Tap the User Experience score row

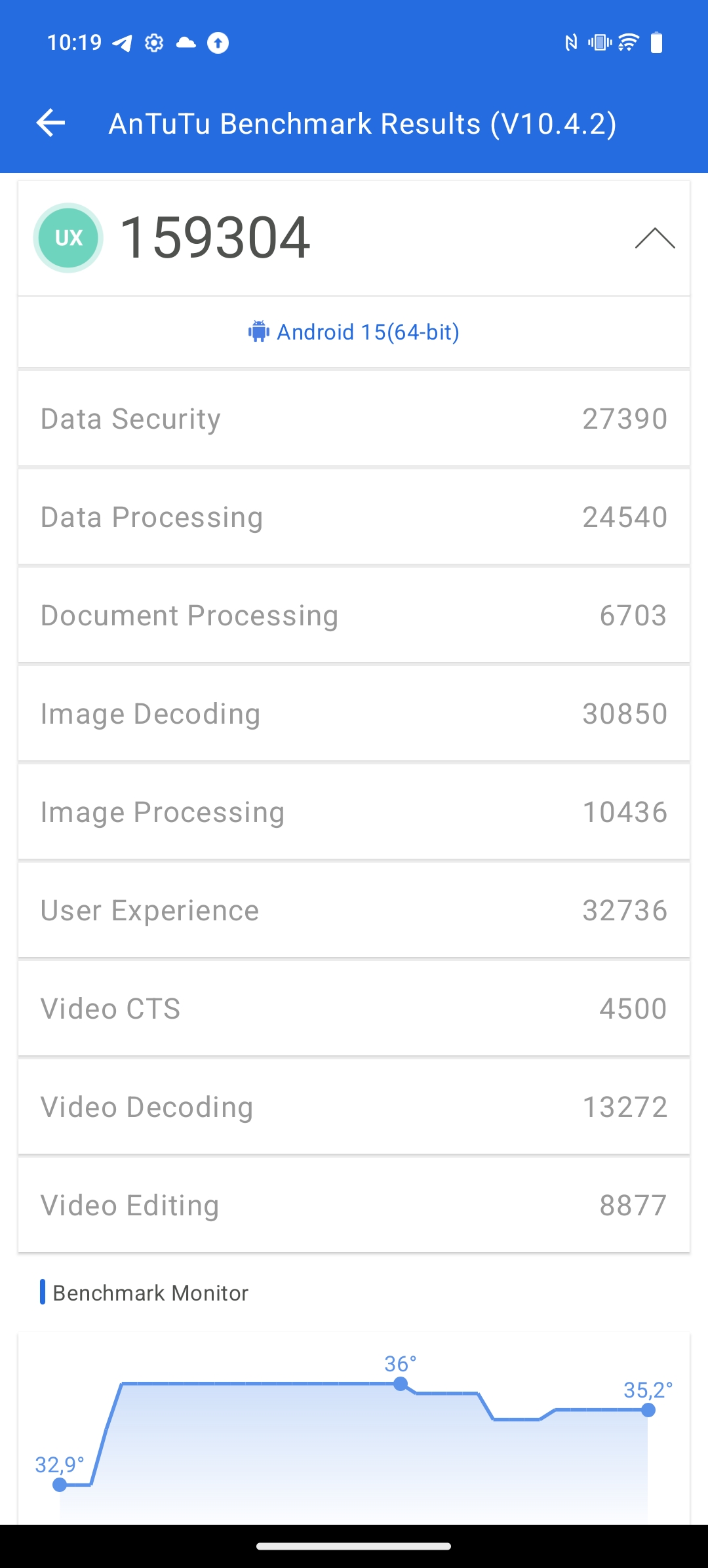(x=354, y=911)
